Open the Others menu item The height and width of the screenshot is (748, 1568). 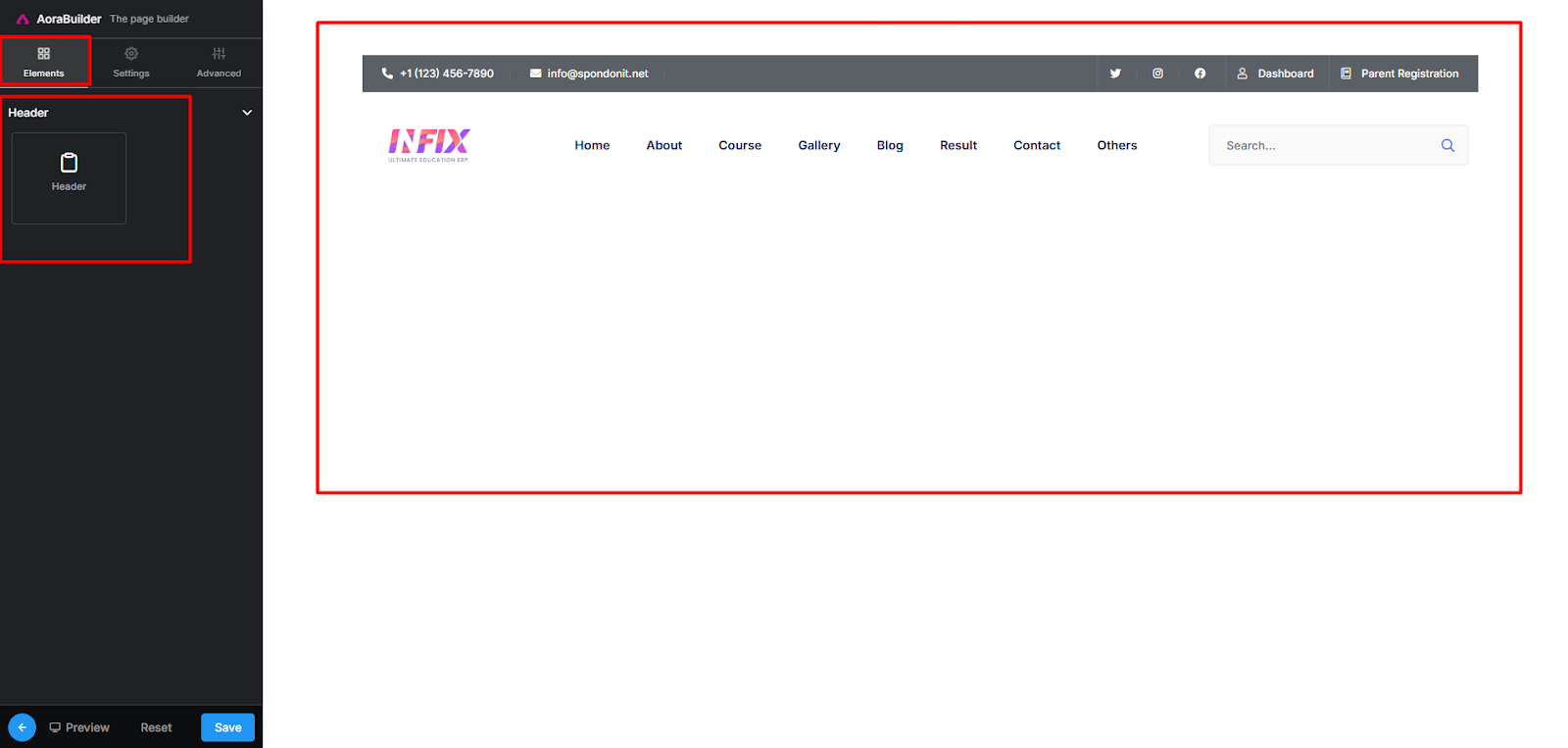1117,145
